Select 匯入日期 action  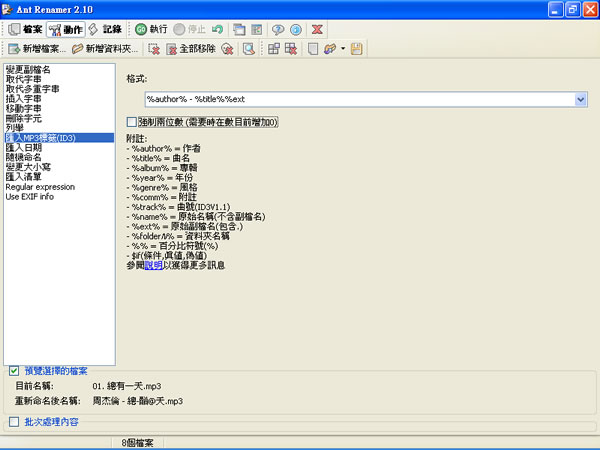tap(23, 147)
